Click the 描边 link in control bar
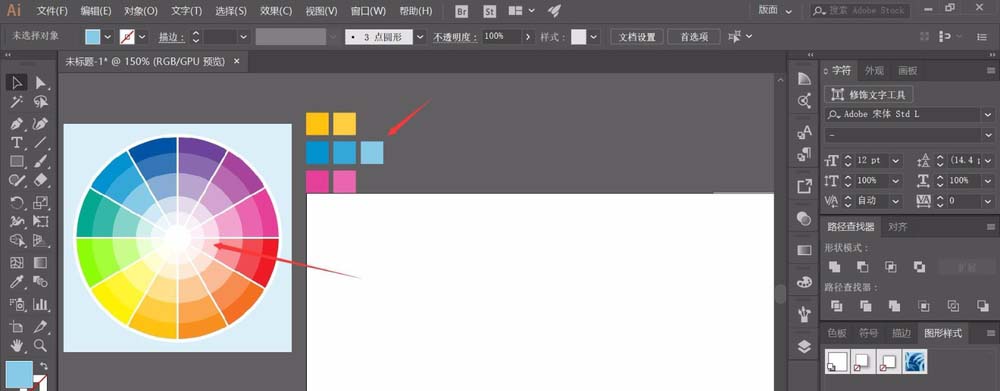The height and width of the screenshot is (391, 1000). (x=172, y=38)
